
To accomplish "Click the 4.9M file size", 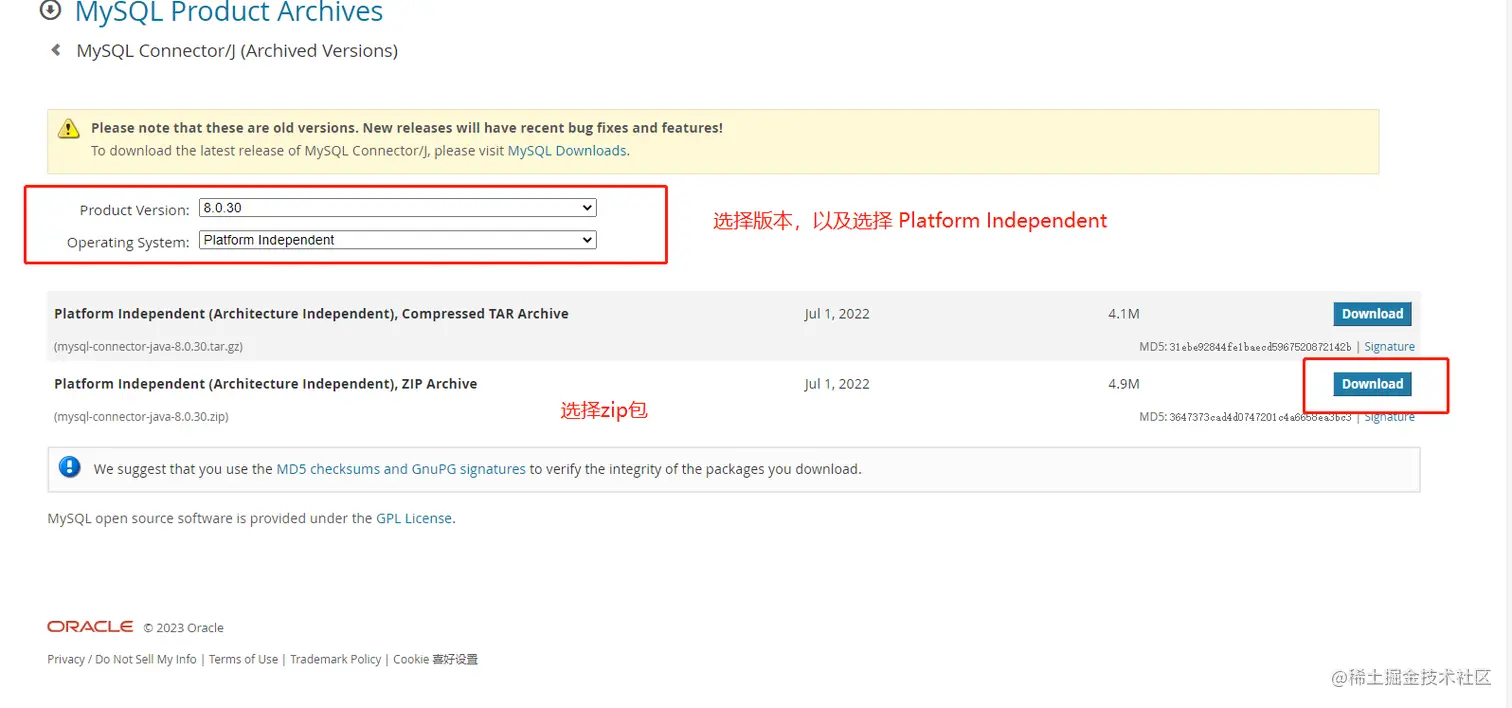I will (x=1124, y=384).
